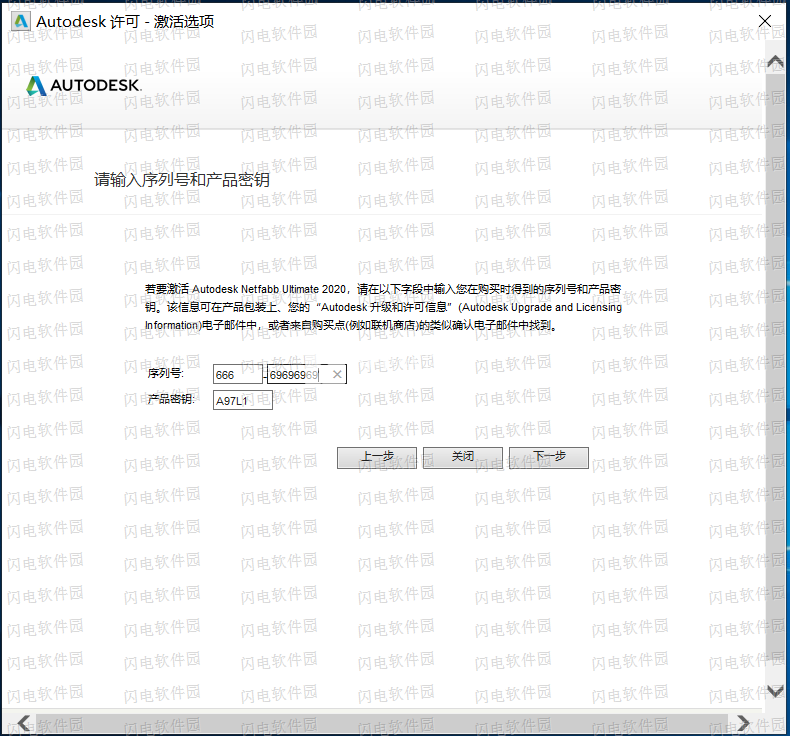The width and height of the screenshot is (790, 736).
Task: Clear the serial number field with X
Action: pos(337,374)
